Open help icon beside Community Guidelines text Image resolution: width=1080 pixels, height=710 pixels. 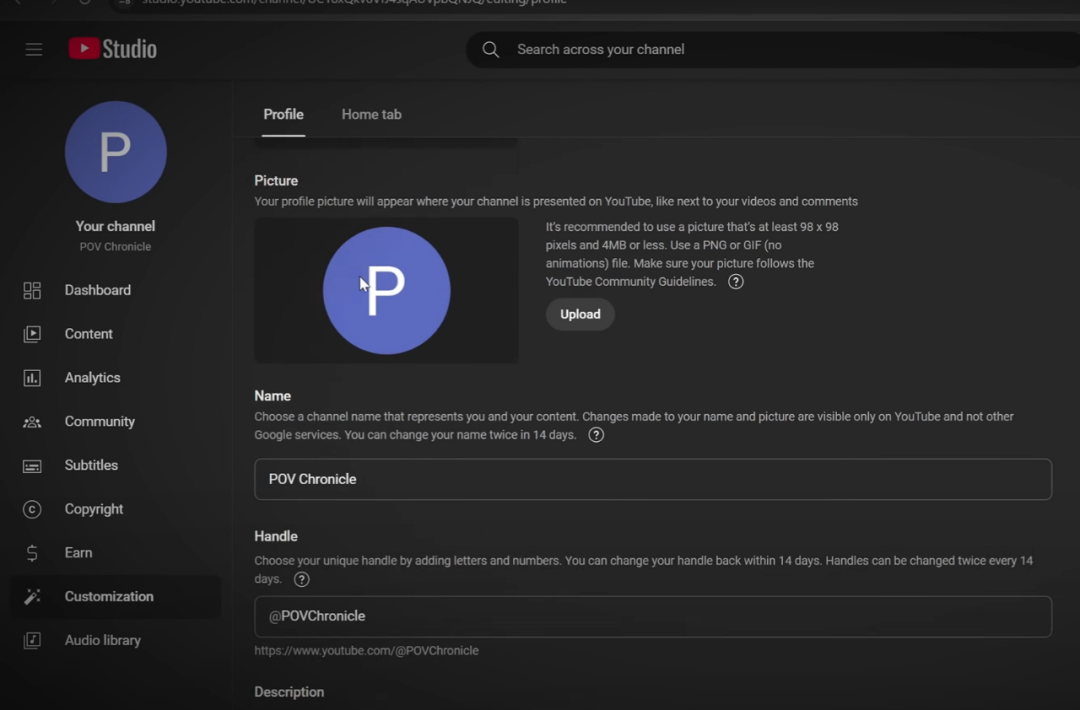[736, 282]
